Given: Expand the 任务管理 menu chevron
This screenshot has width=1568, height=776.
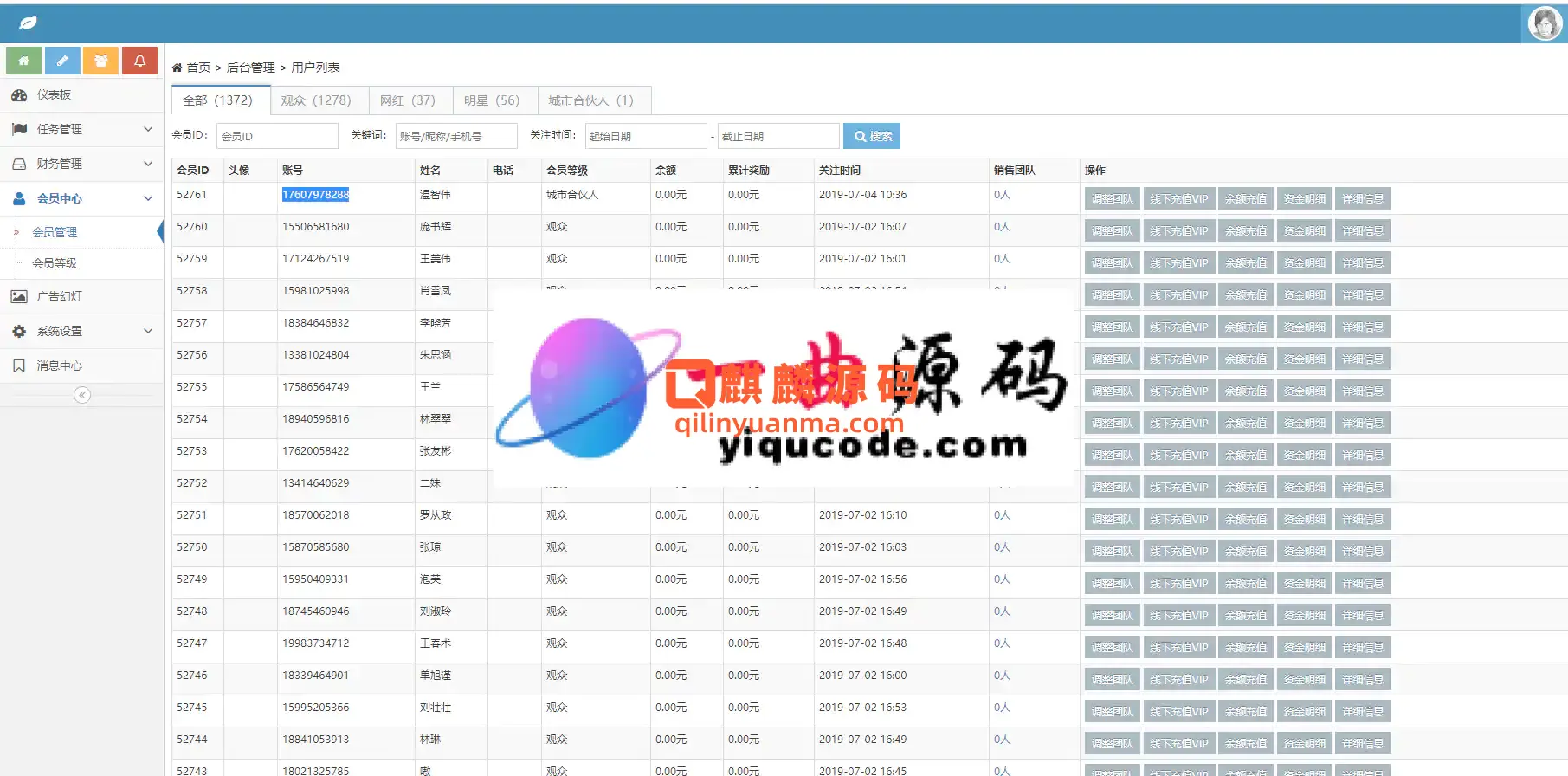Looking at the screenshot, I should point(148,129).
